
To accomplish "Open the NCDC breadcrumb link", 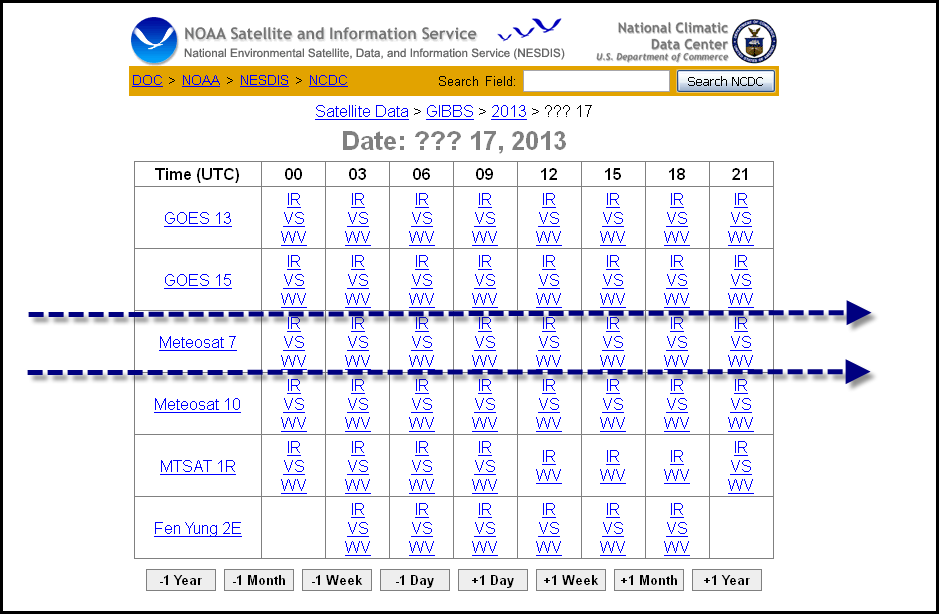I will point(328,80).
